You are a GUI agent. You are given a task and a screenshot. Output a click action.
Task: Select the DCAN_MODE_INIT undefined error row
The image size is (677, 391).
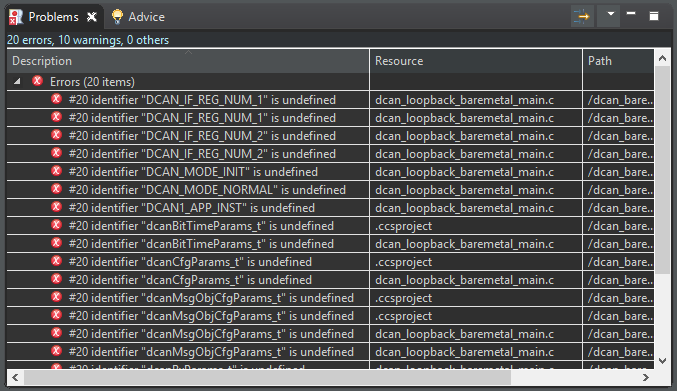(x=330, y=172)
